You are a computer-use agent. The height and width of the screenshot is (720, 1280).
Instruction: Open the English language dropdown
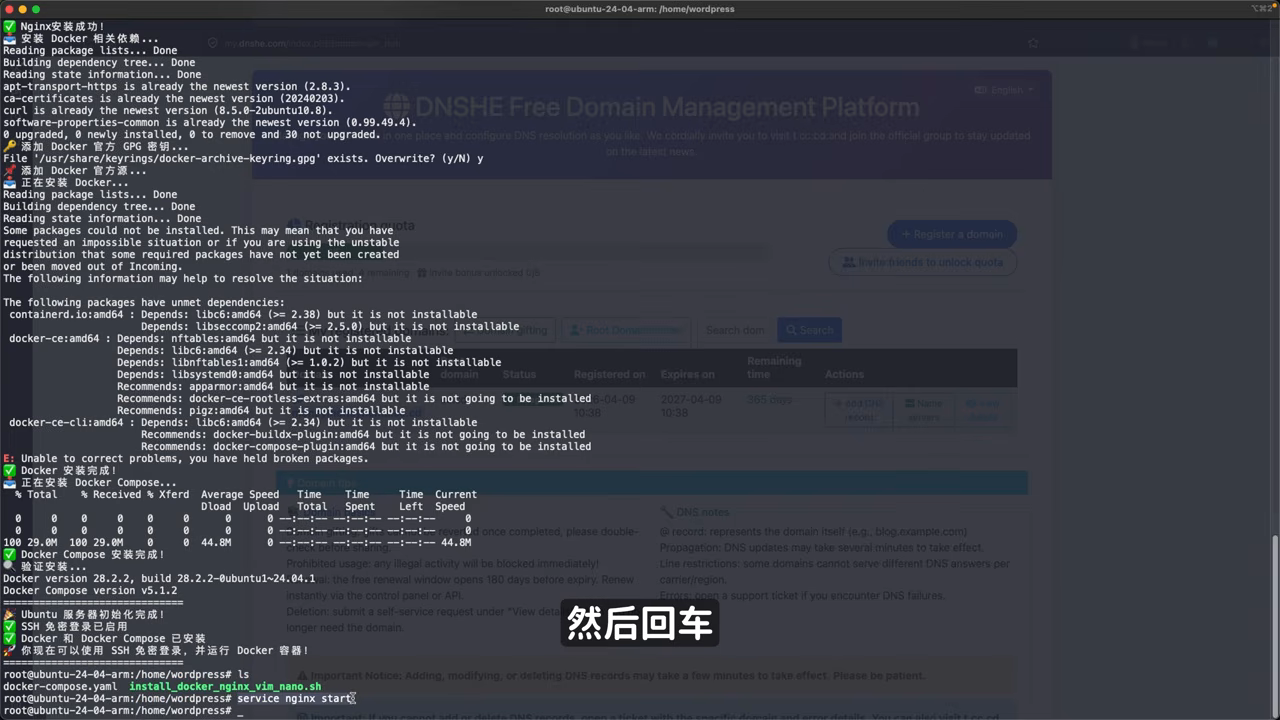point(1004,90)
